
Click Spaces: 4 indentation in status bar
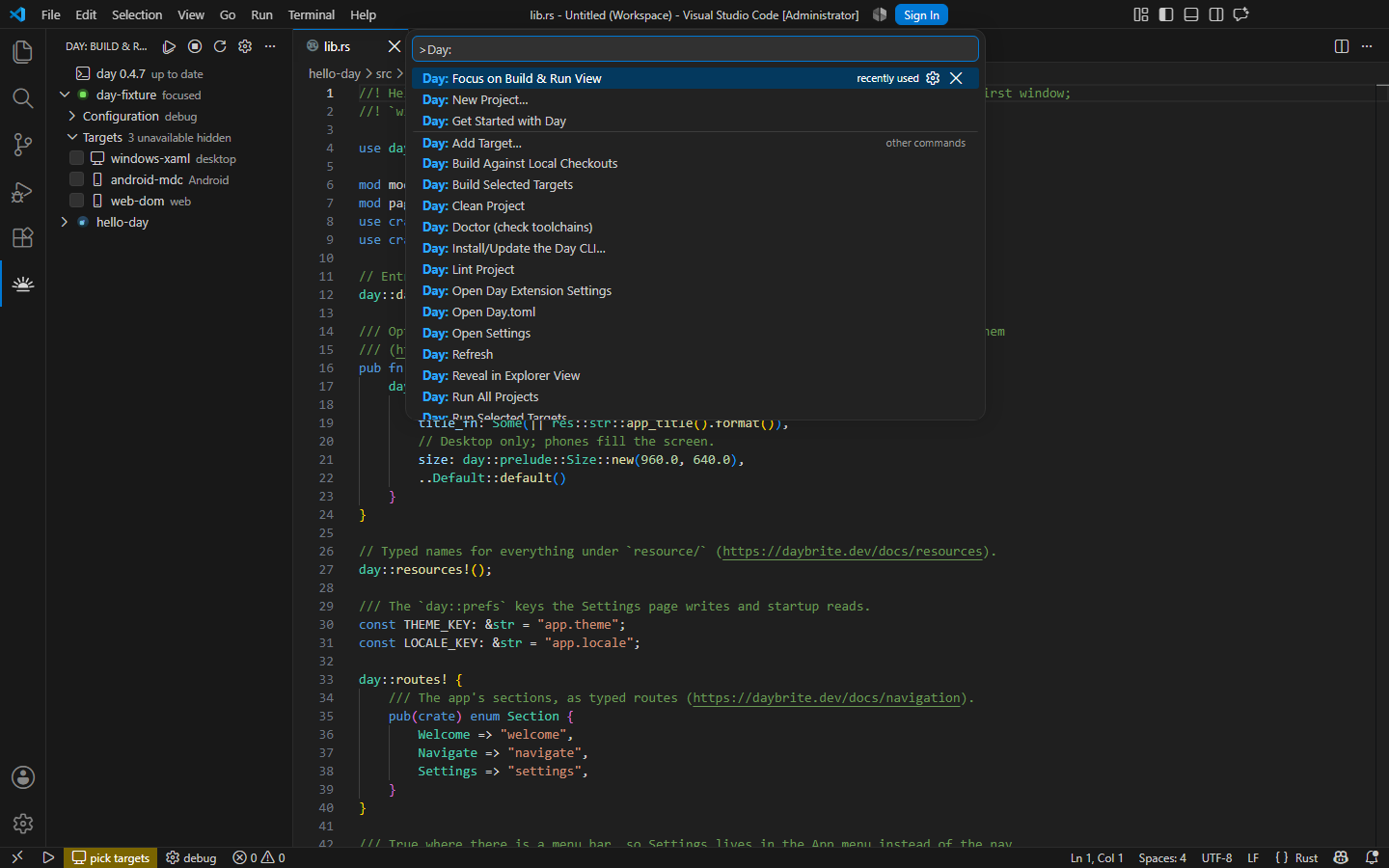(x=1162, y=857)
